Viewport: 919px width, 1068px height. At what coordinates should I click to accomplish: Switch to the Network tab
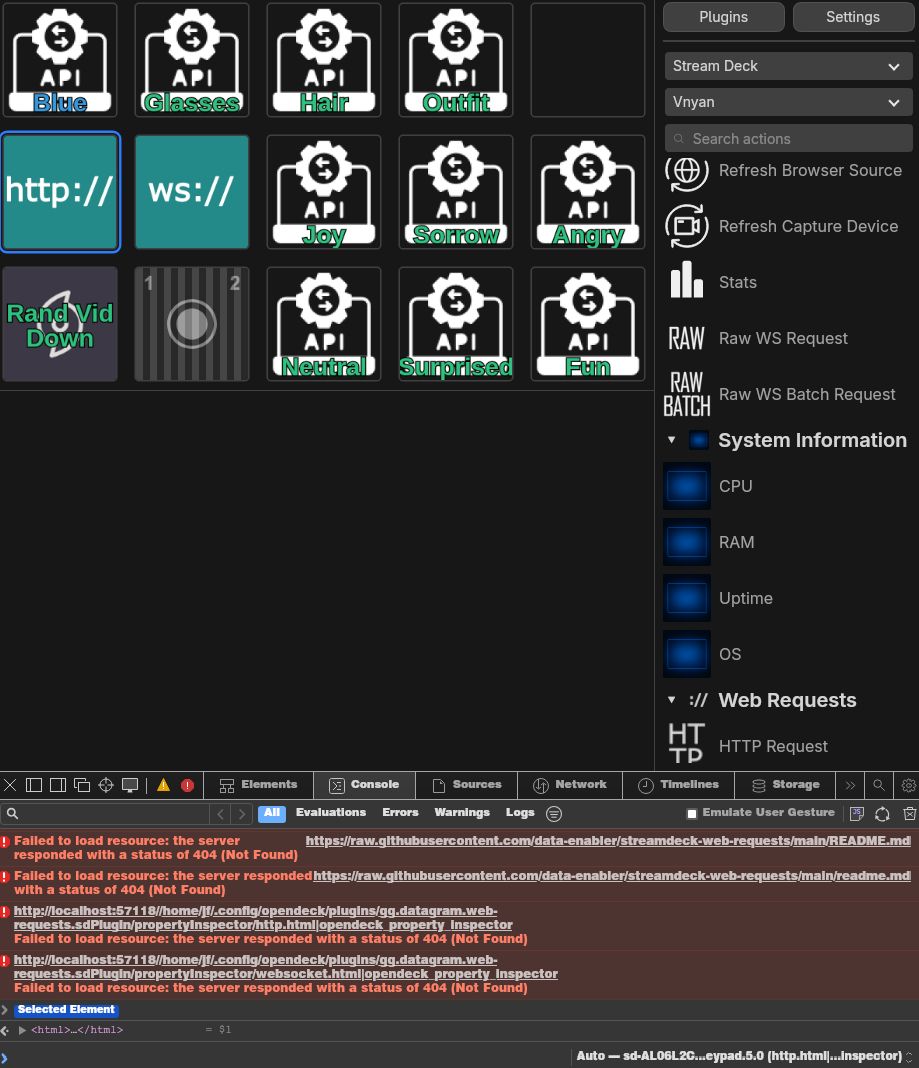tap(570, 785)
